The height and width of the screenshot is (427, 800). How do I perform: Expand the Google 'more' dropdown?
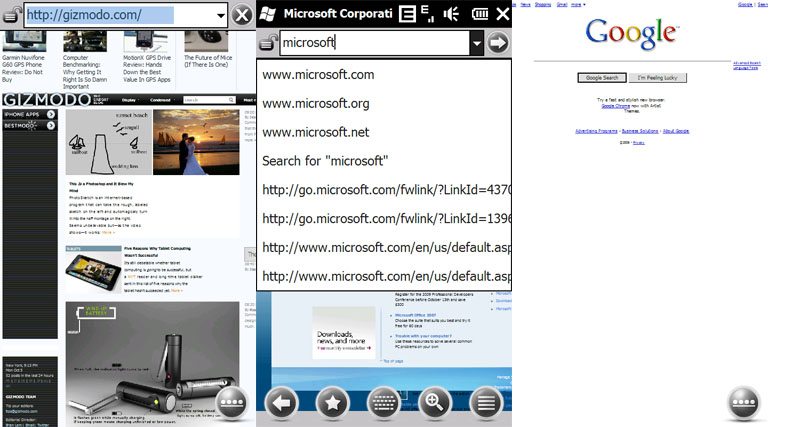578,5
